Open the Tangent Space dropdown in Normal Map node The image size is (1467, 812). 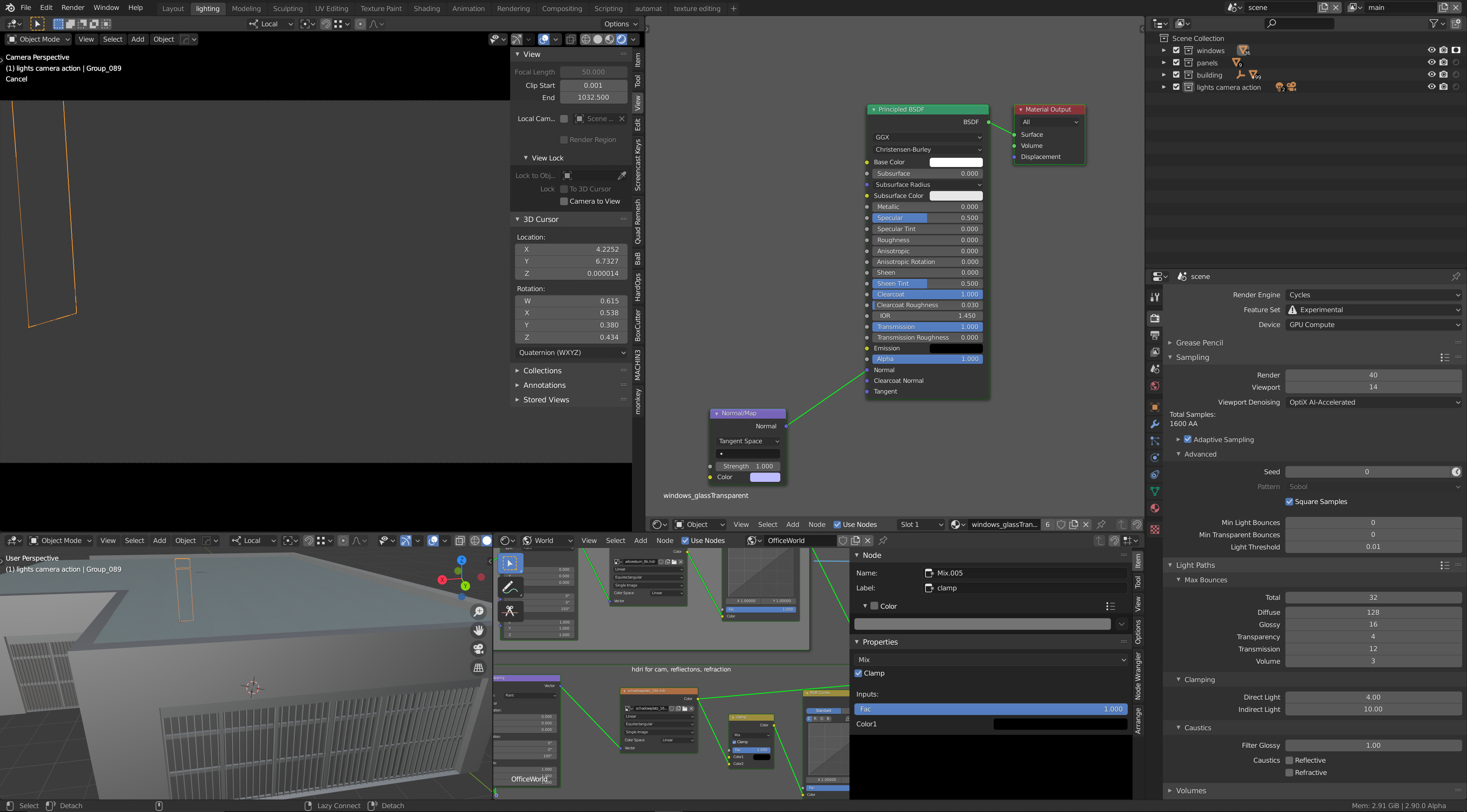pyautogui.click(x=747, y=441)
